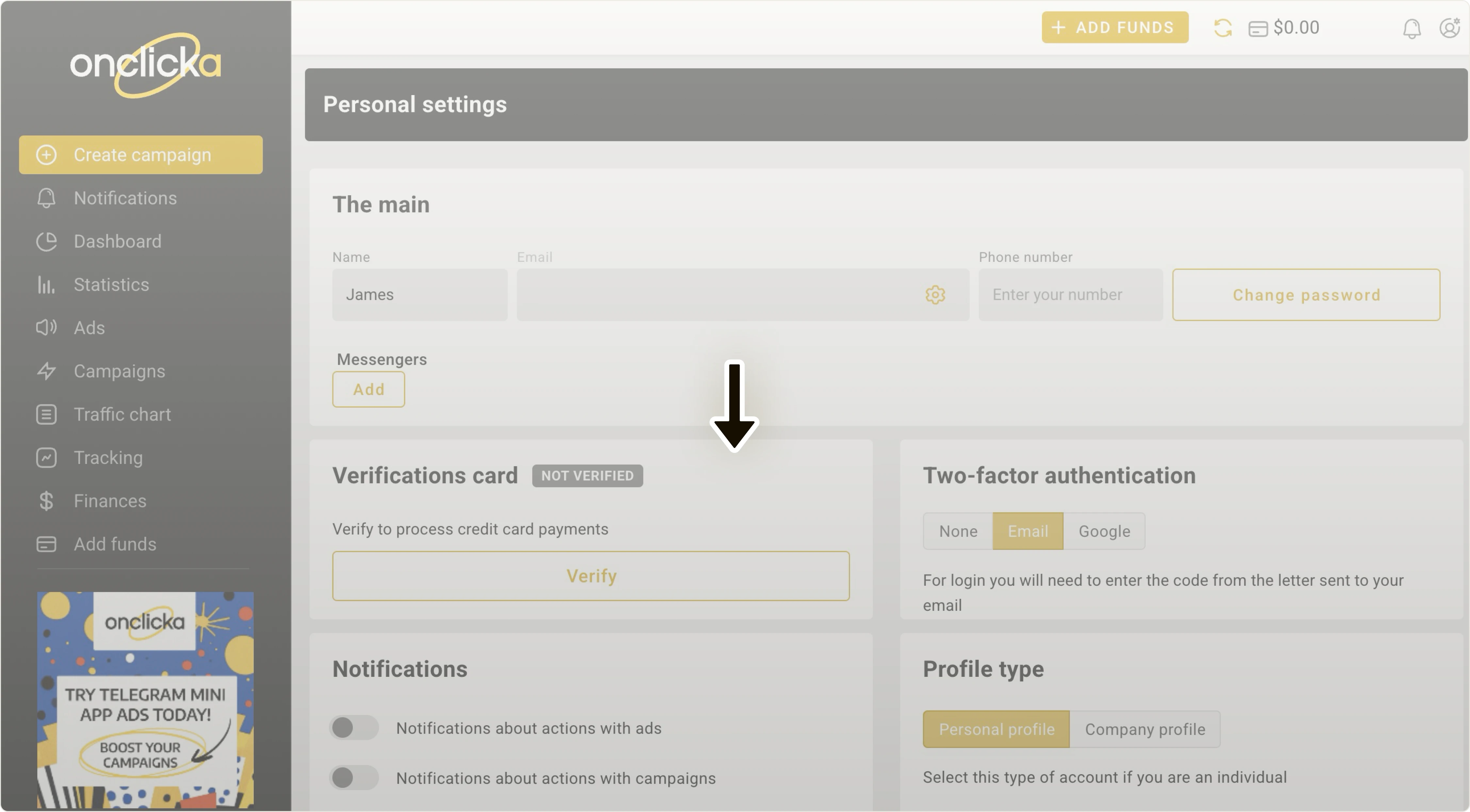Click the Enter your number phone field

tap(1070, 295)
